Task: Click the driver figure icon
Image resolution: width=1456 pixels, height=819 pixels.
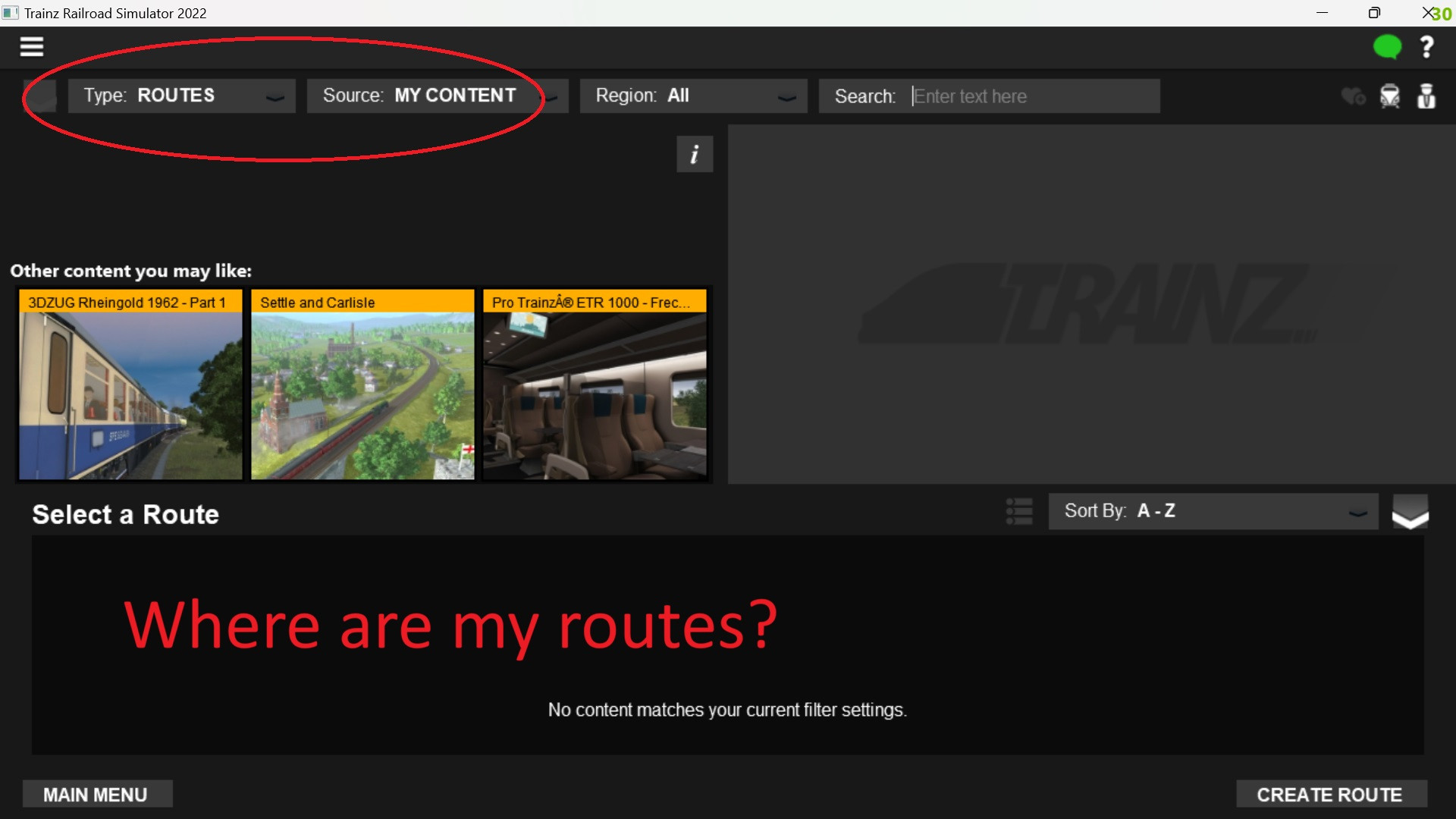Action: 1426,96
